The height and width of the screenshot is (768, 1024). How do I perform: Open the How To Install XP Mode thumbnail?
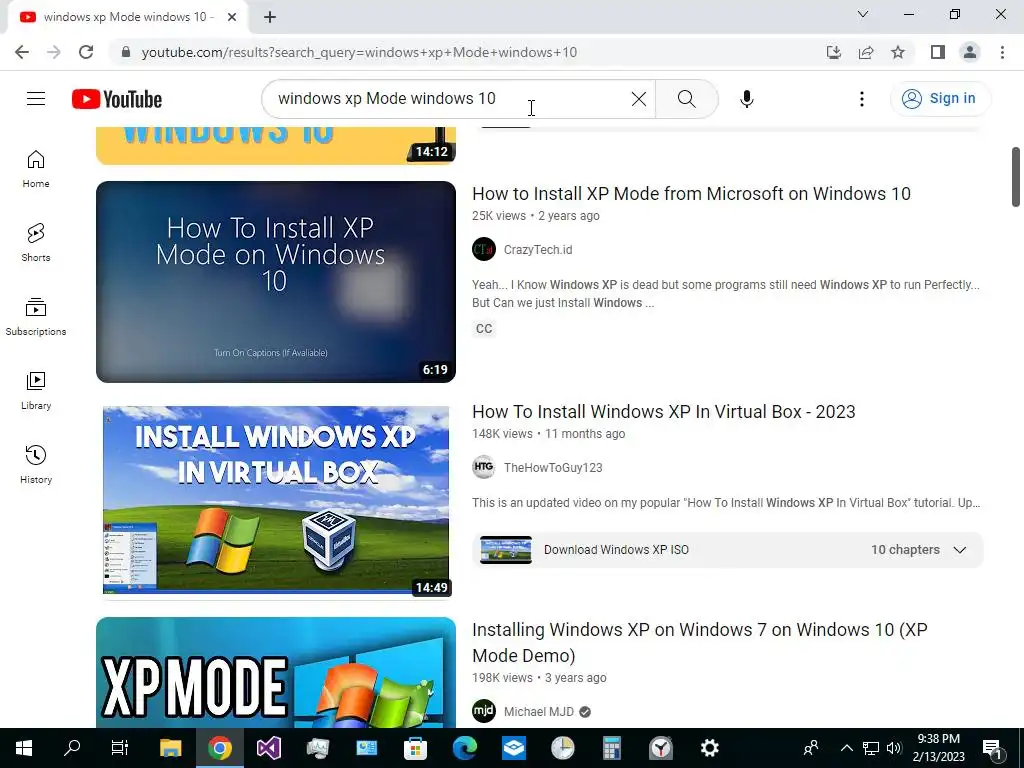(276, 281)
